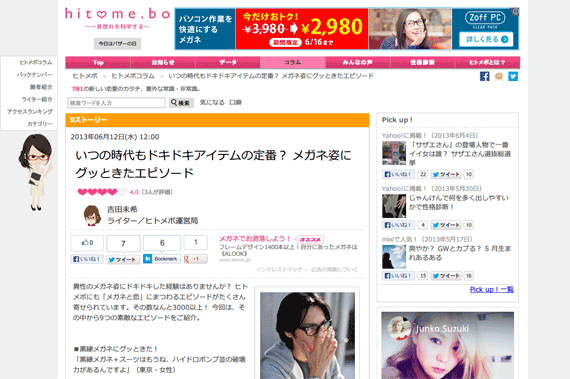Click the サザエさん article thumbnail

point(394,153)
